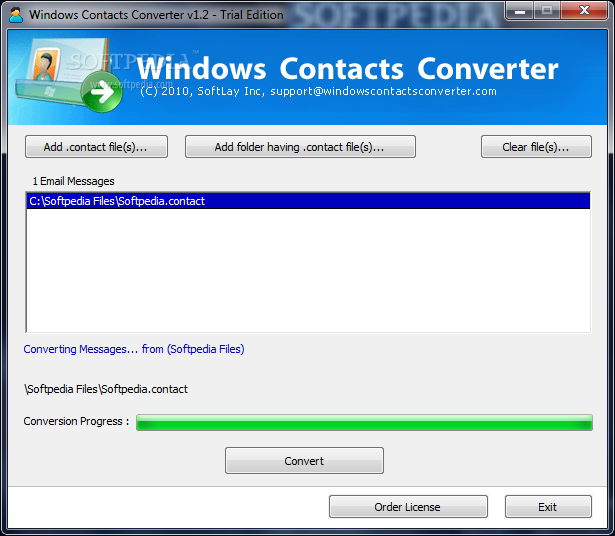The height and width of the screenshot is (536, 615).
Task: Click the window title bar text
Action: (x=156, y=15)
